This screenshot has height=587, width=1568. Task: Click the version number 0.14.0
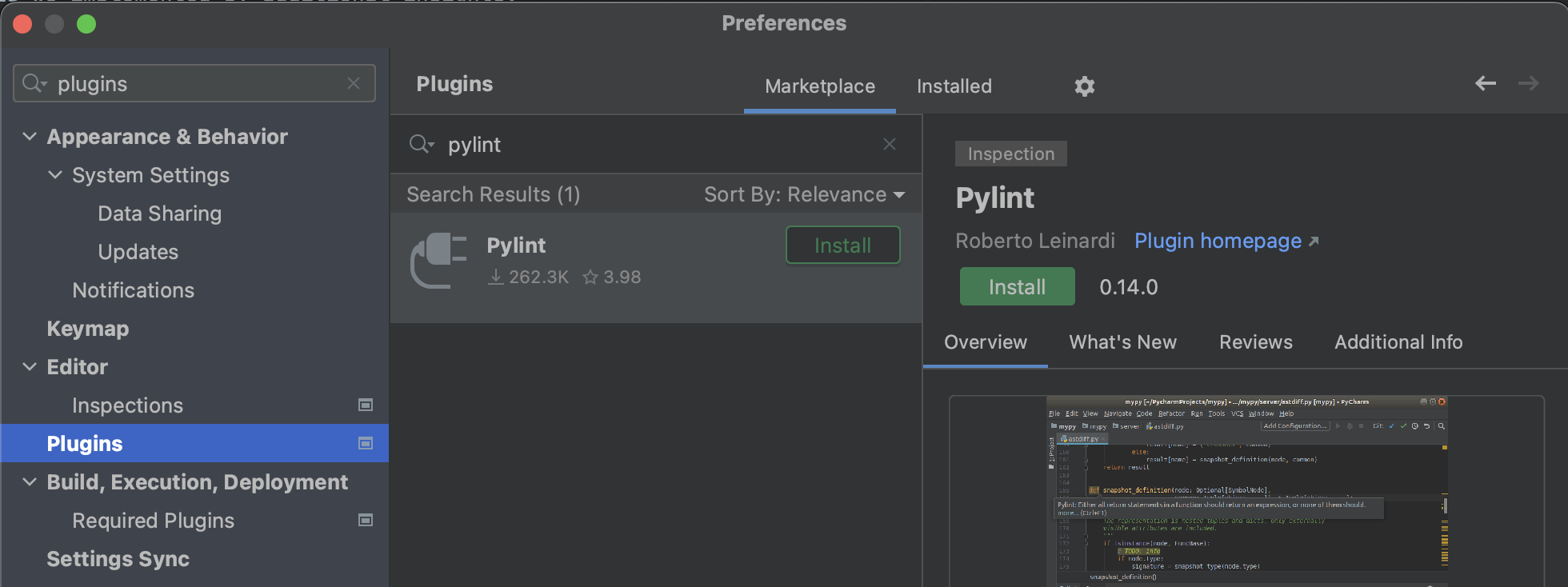point(1129,287)
